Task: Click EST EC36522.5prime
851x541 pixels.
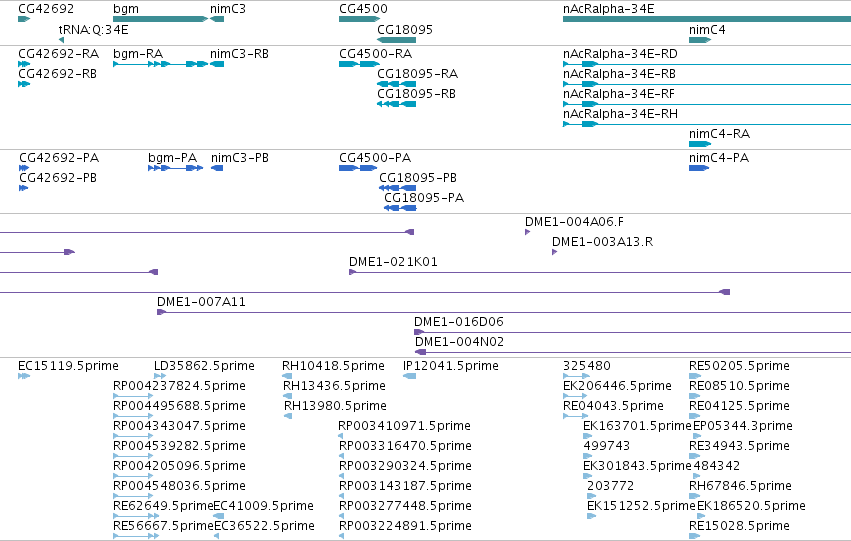Action: click(x=264, y=527)
